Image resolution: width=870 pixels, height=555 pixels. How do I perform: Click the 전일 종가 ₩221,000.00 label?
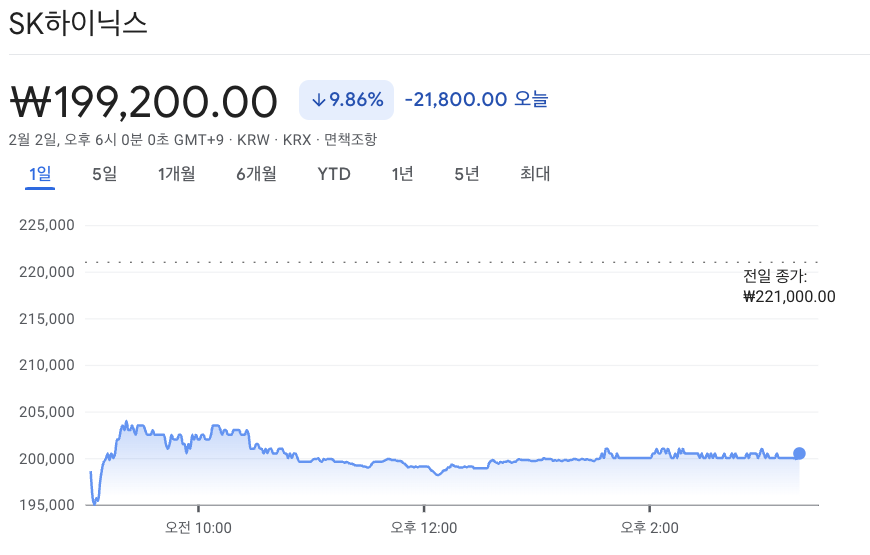coord(789,286)
